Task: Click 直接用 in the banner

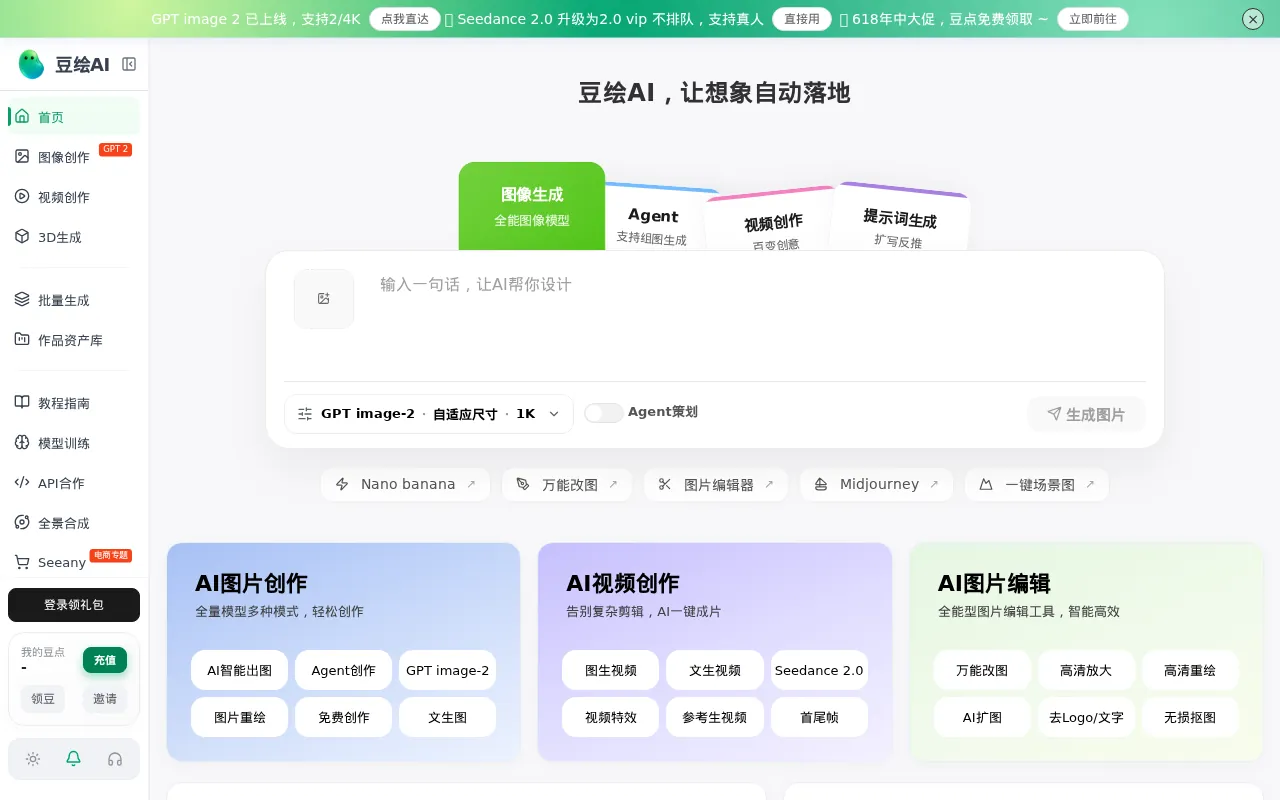Action: pos(802,19)
